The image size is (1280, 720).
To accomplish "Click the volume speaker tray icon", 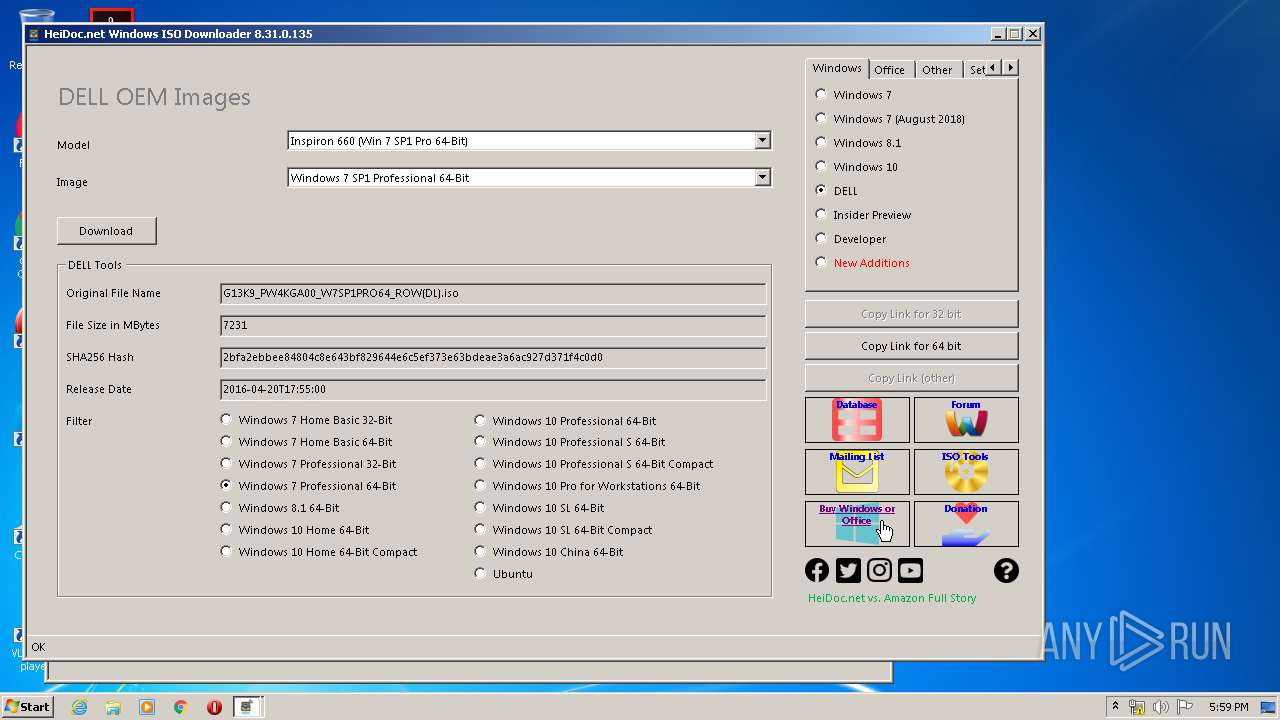I will [x=1161, y=707].
